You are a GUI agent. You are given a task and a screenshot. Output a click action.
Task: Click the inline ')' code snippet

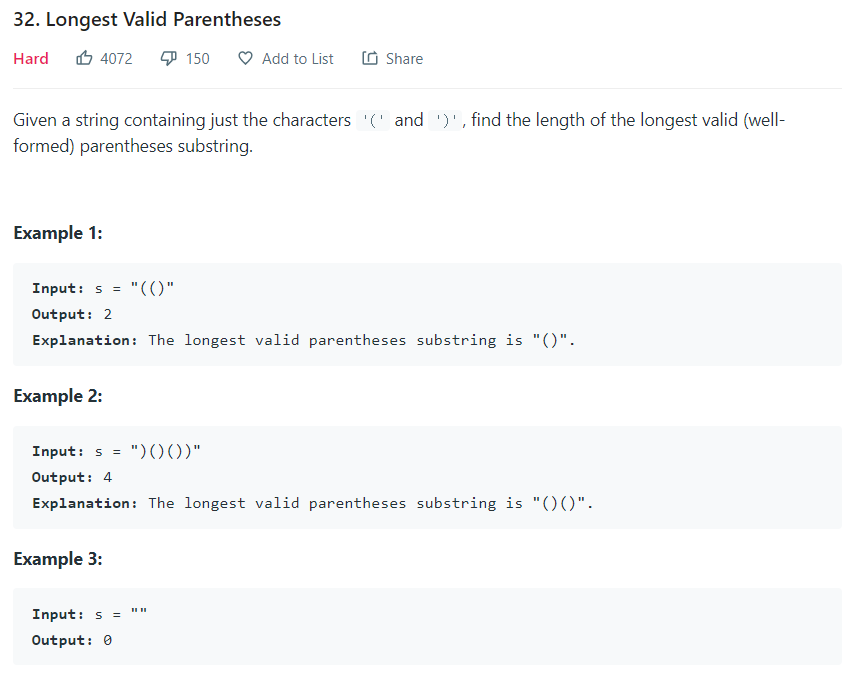(445, 120)
